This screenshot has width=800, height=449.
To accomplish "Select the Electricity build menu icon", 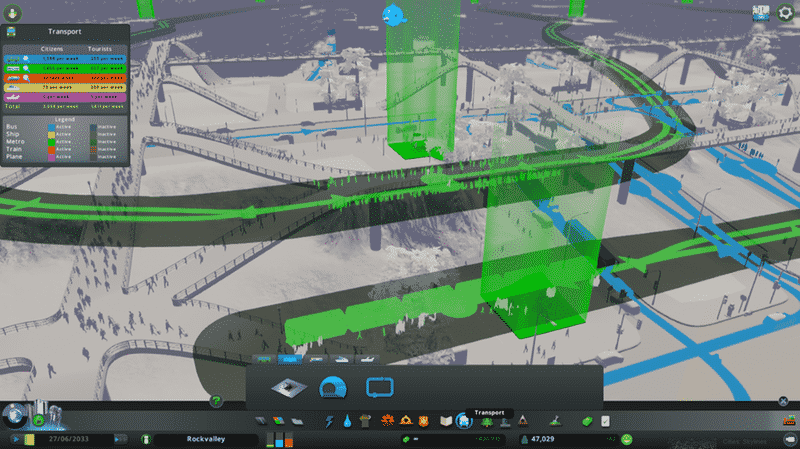I will [329, 421].
